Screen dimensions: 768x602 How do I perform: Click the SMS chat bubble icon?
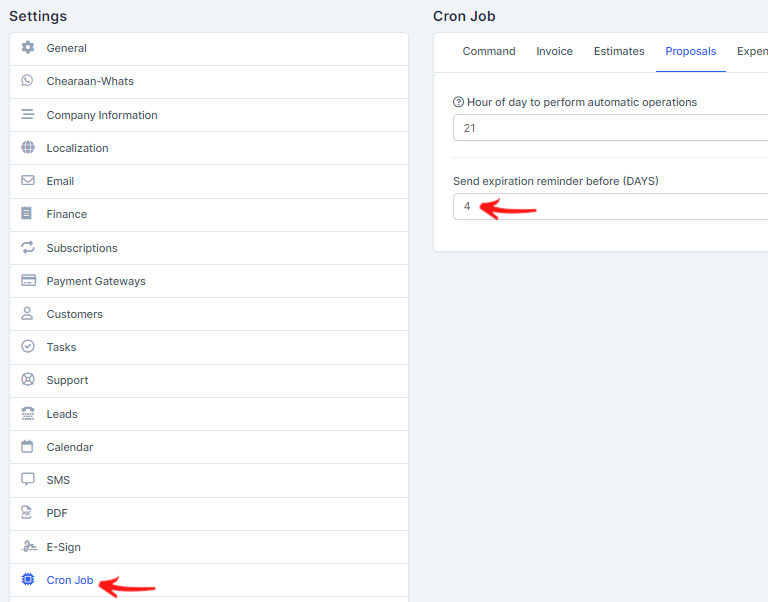(28, 480)
